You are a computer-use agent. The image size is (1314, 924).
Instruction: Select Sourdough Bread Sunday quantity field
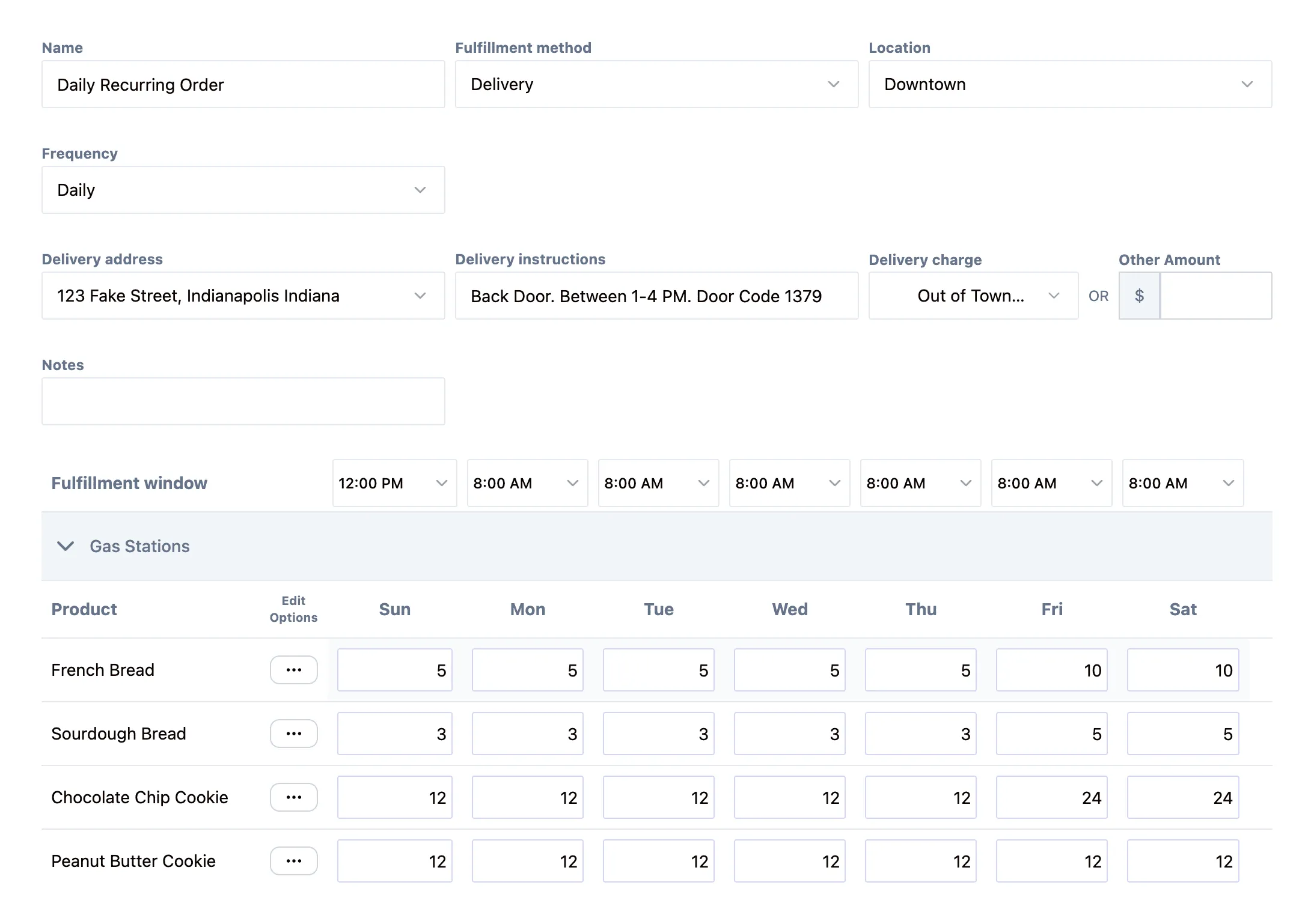394,734
